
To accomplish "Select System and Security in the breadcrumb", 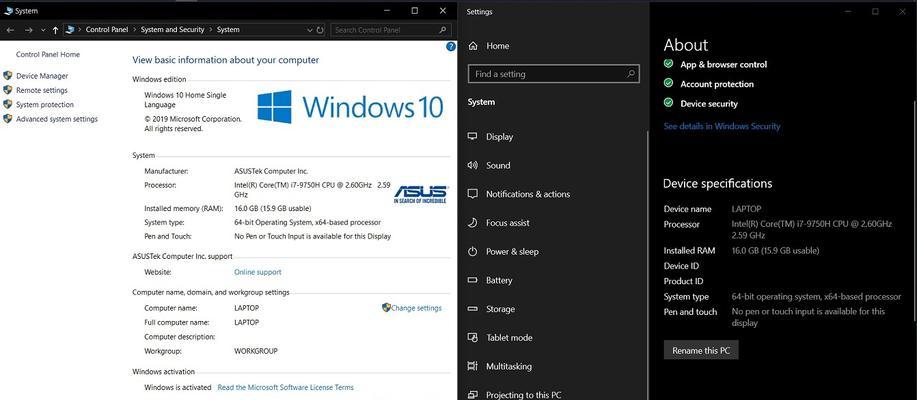I will [173, 30].
